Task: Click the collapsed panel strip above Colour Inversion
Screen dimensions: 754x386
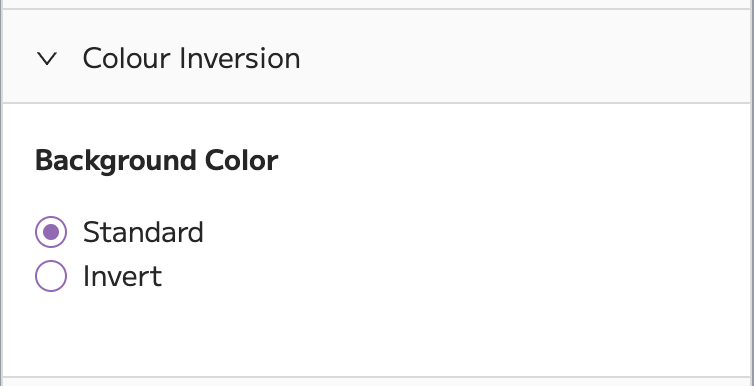Action: click(377, 4)
